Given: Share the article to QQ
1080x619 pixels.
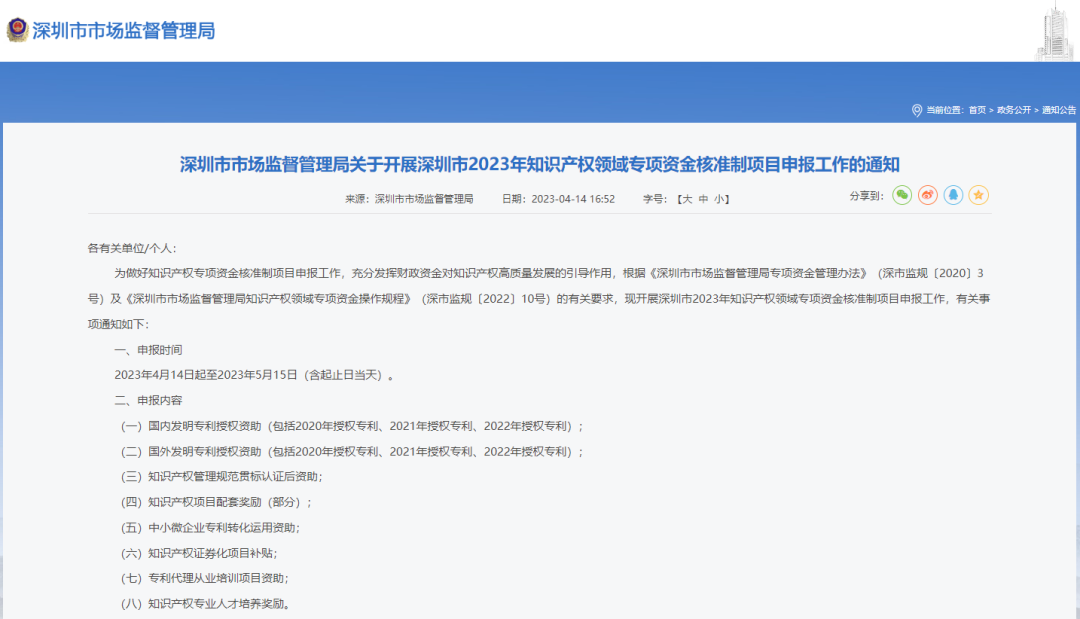Looking at the screenshot, I should (x=952, y=196).
